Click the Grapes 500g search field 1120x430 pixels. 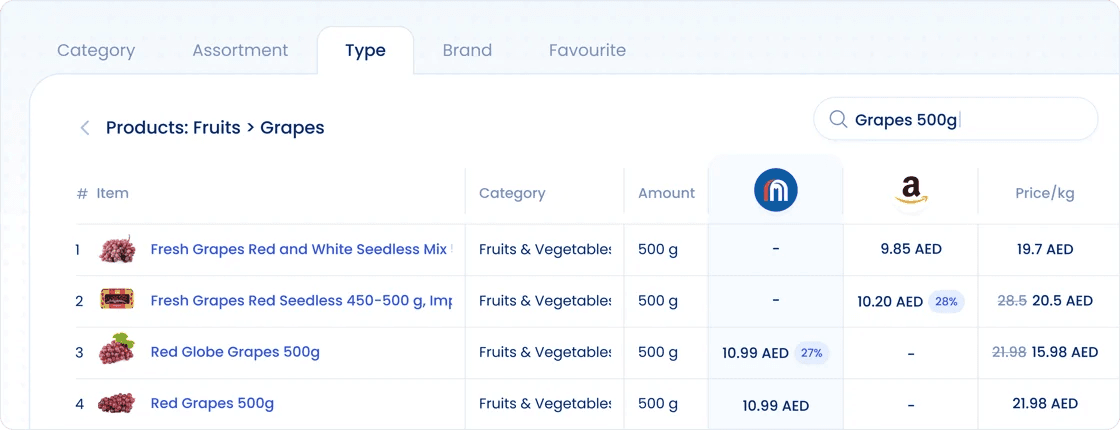[956, 119]
